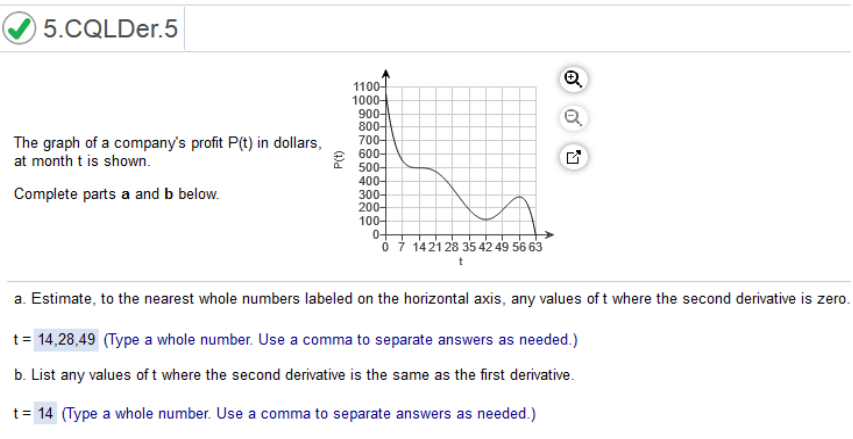The image size is (853, 439).
Task: Click the green checkmark status icon
Action: (19, 28)
